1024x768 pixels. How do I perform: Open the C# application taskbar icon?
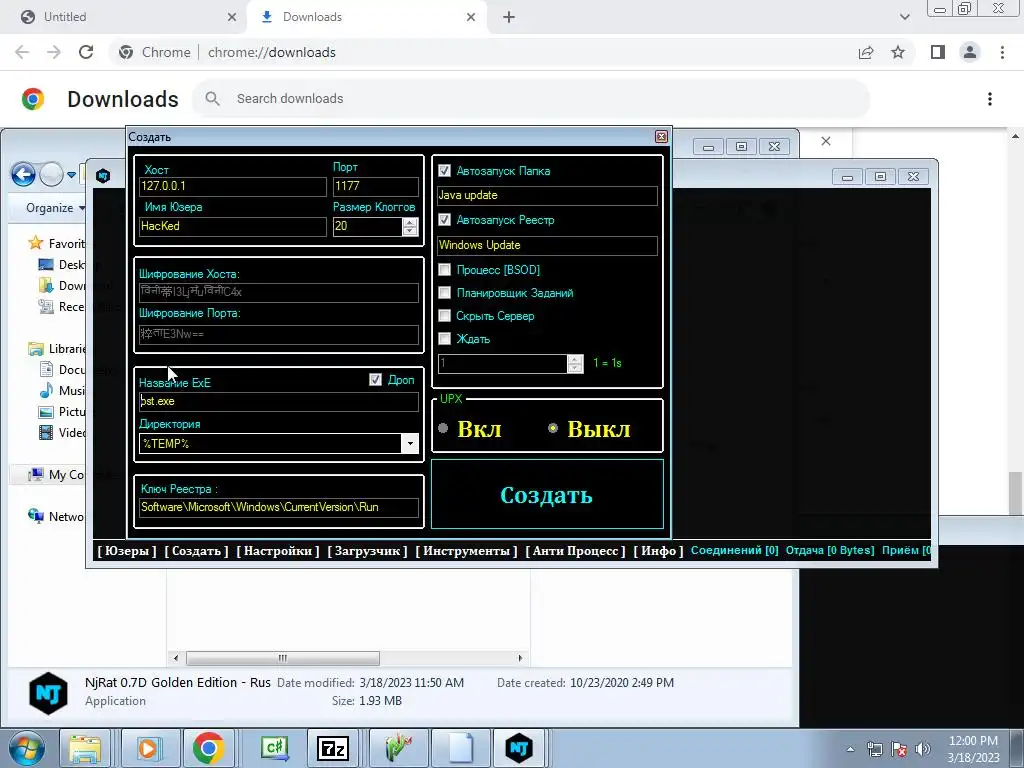pyautogui.click(x=274, y=748)
